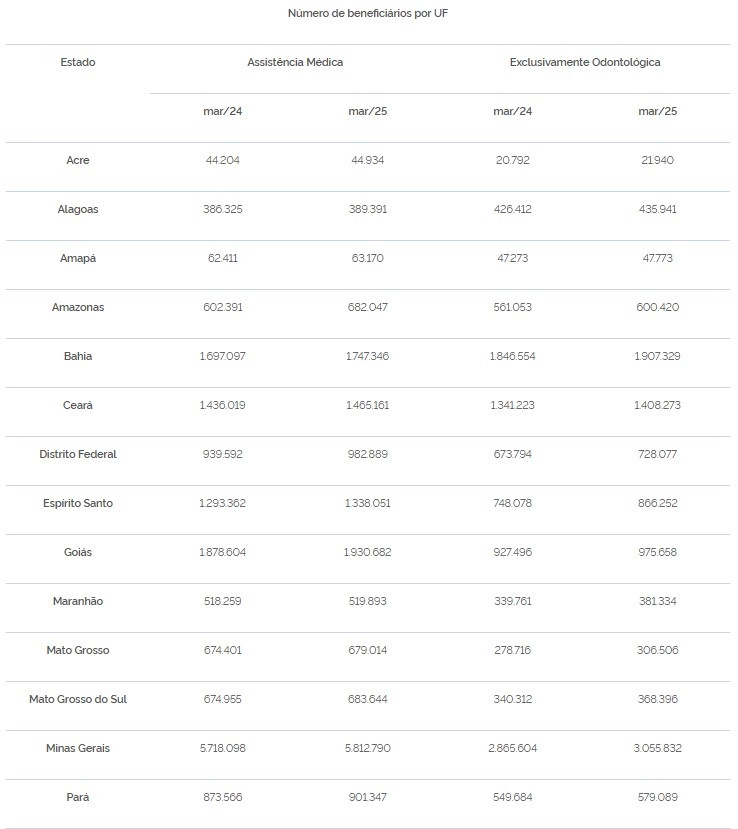This screenshot has width=738, height=829.
Task: Click the table title Número de beneficiários por UF
Action: click(368, 13)
